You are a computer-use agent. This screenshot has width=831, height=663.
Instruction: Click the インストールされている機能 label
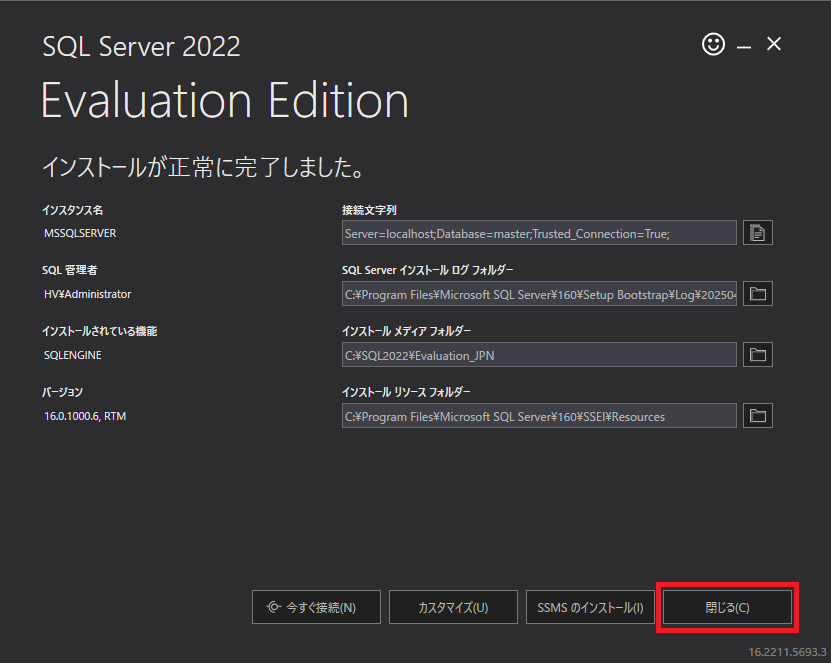(x=100, y=331)
